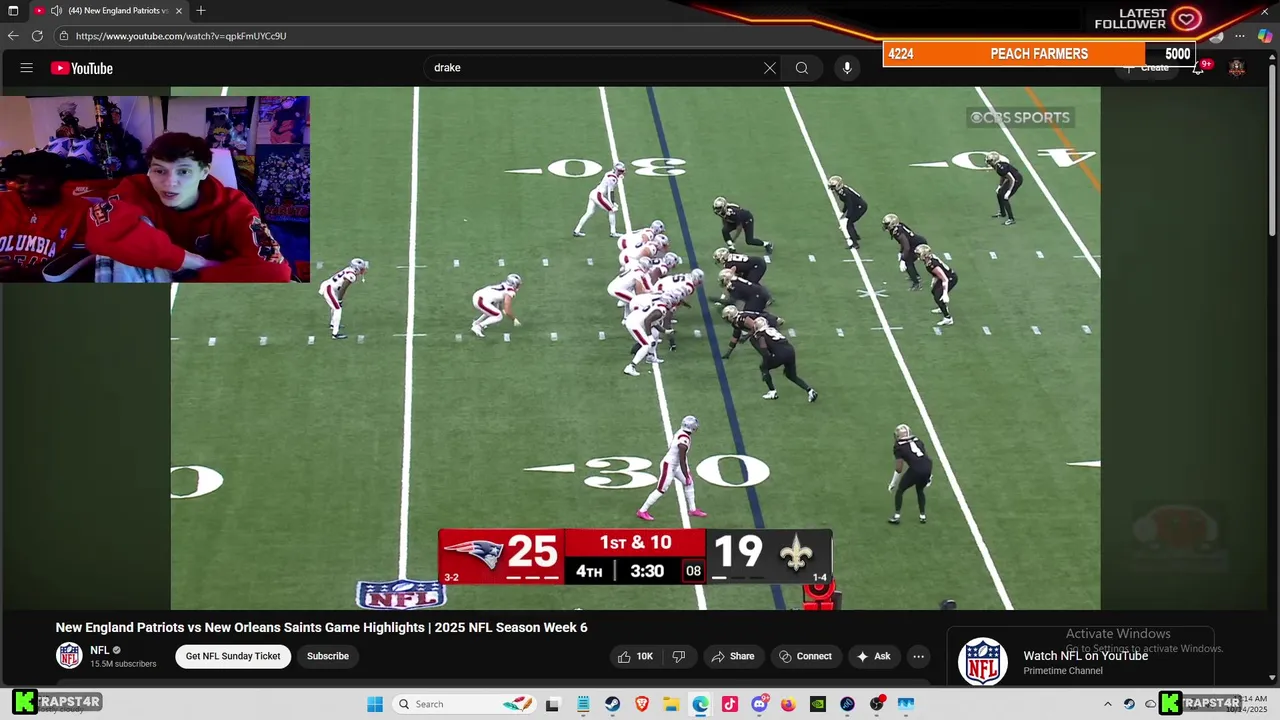Screen dimensions: 1280x720
Task: Open Discord from the taskbar
Action: tap(759, 704)
